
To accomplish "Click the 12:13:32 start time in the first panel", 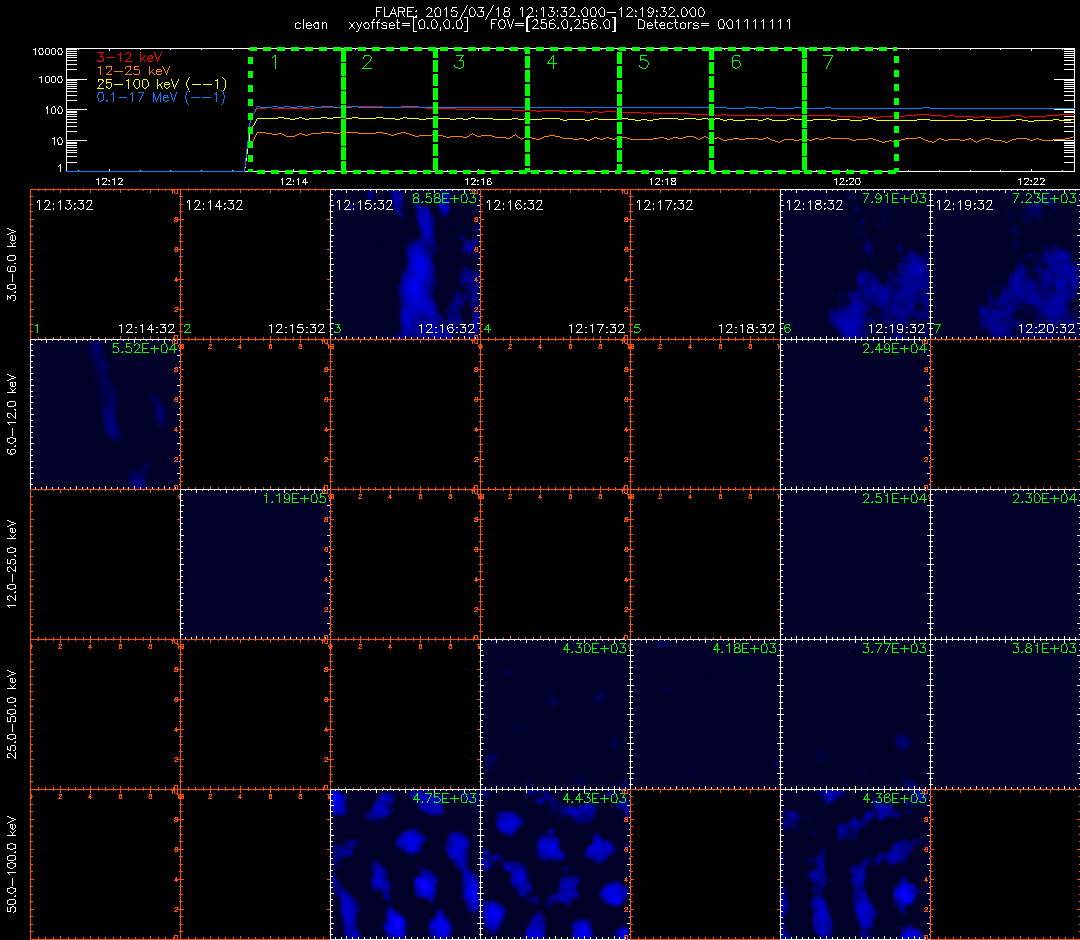I will pos(64,205).
